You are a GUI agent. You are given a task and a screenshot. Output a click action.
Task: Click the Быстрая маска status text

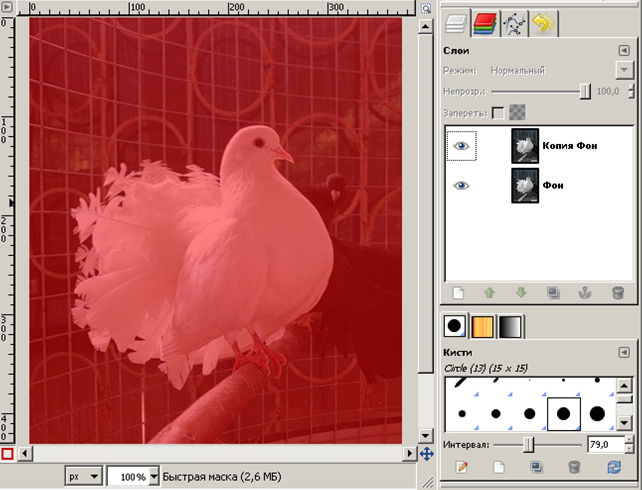222,477
